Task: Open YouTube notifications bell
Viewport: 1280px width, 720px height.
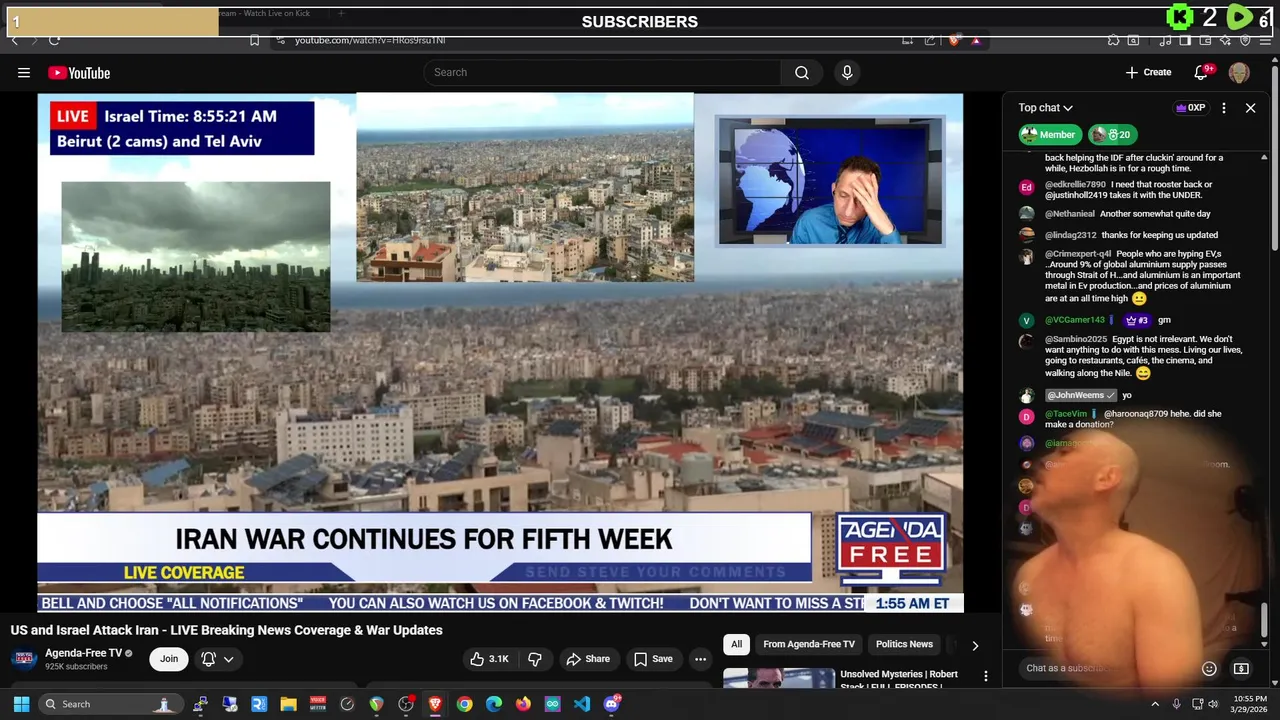Action: click(x=1202, y=72)
